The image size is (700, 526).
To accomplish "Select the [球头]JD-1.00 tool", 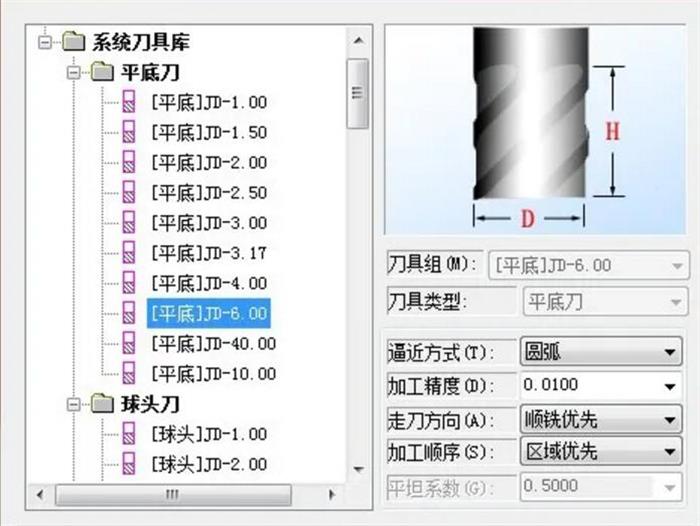I will [209, 434].
